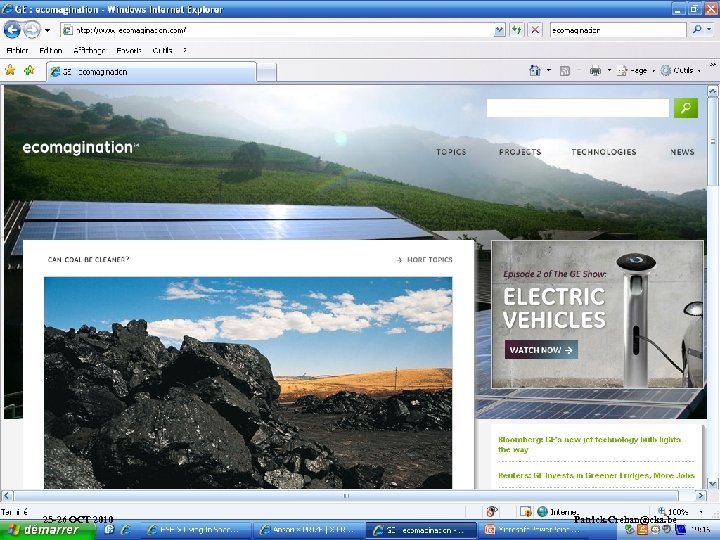The width and height of the screenshot is (720, 540).
Task: Click the RSS feeds icon in command bar
Action: pos(565,71)
